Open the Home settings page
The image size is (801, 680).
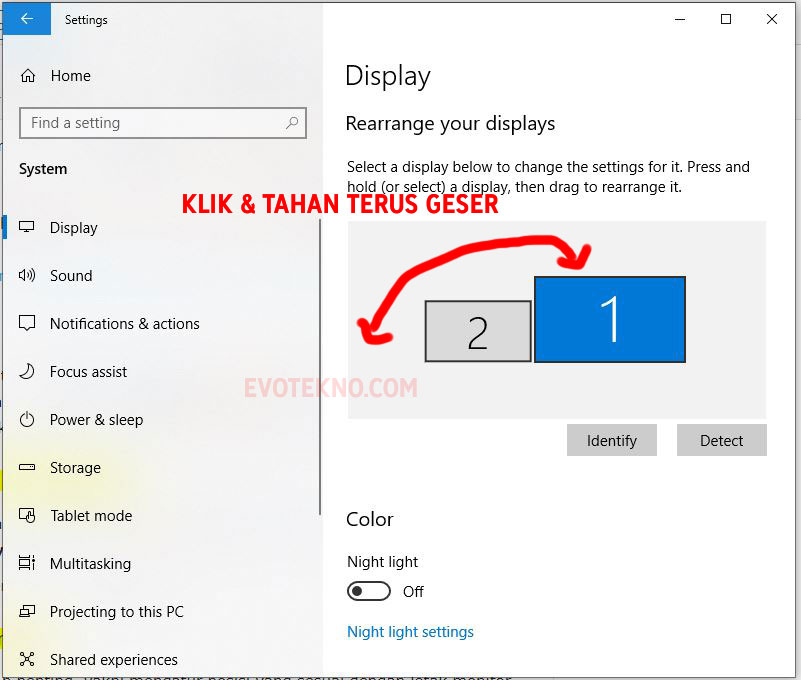coord(70,76)
